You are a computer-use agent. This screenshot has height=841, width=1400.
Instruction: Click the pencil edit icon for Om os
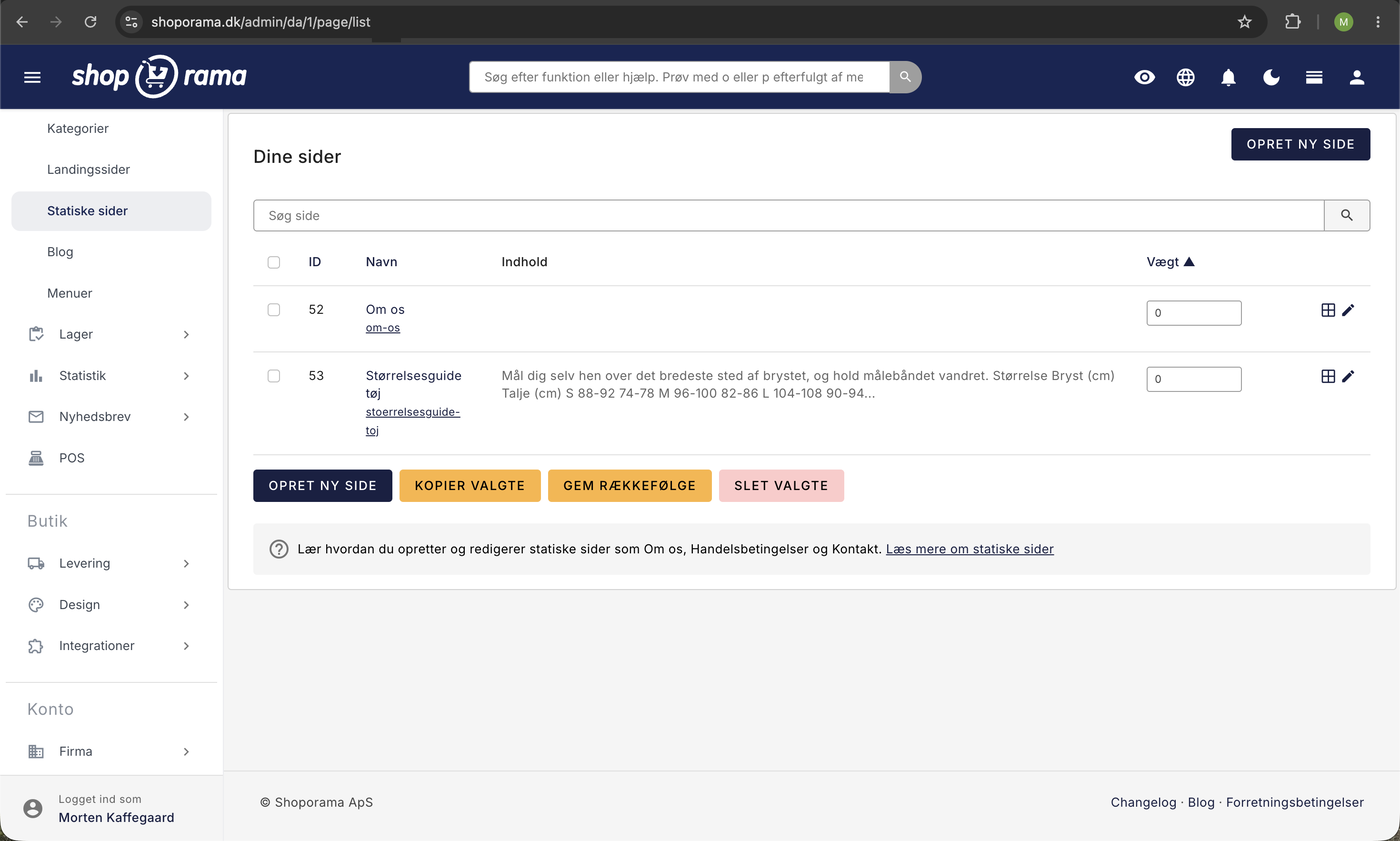[x=1348, y=310]
